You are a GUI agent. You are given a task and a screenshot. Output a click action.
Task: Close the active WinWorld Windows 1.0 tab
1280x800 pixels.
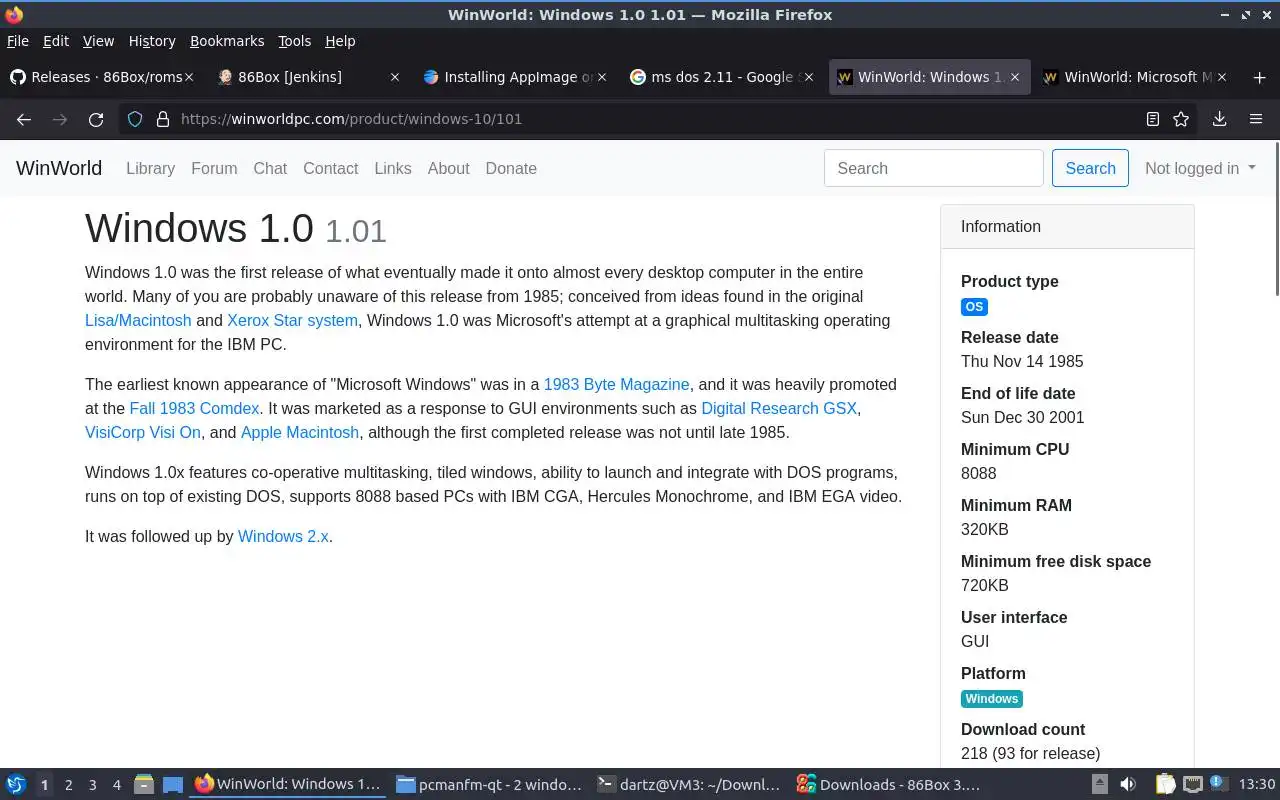pyautogui.click(x=1015, y=77)
